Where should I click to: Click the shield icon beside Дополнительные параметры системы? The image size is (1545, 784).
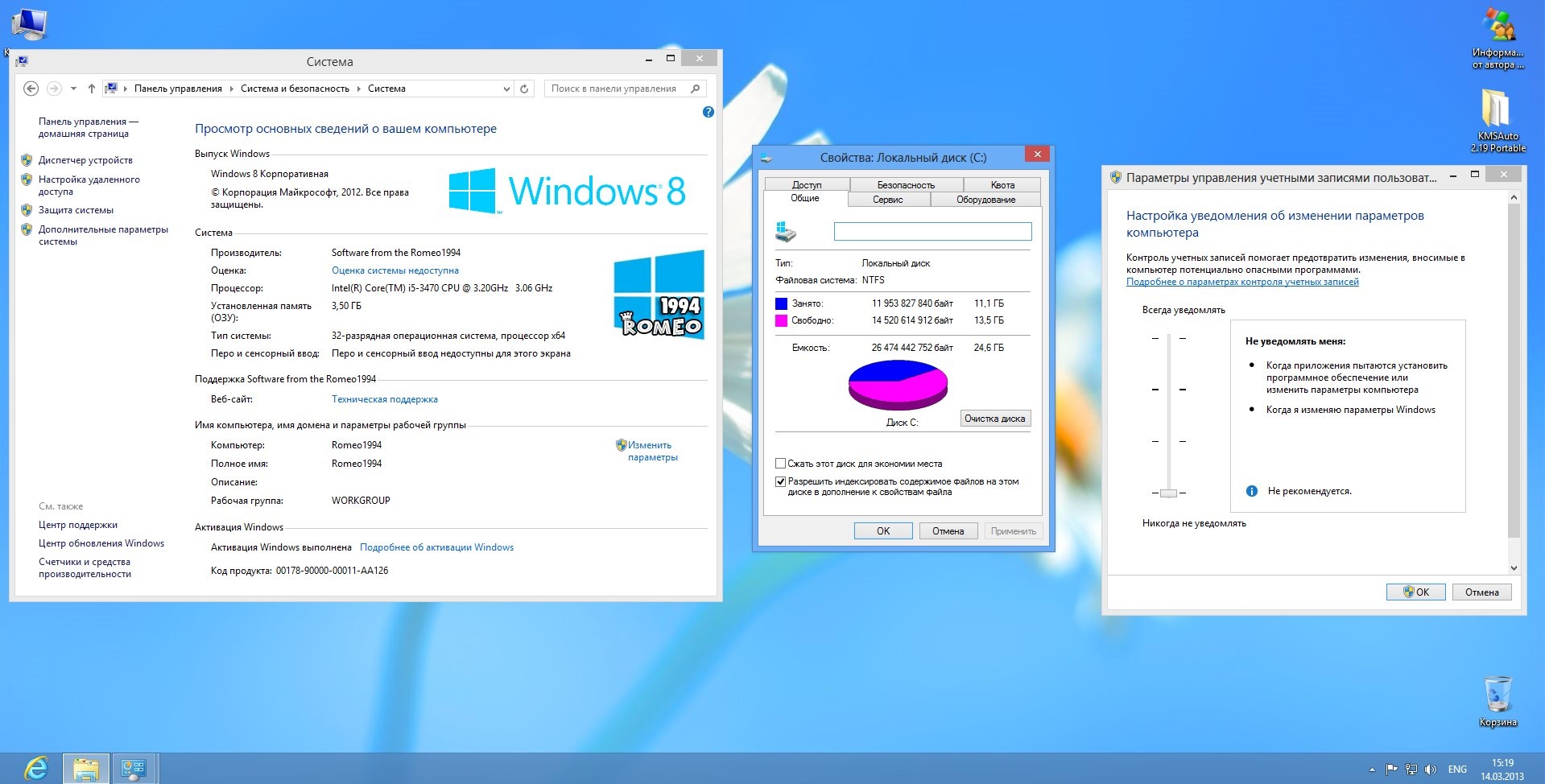[x=27, y=229]
